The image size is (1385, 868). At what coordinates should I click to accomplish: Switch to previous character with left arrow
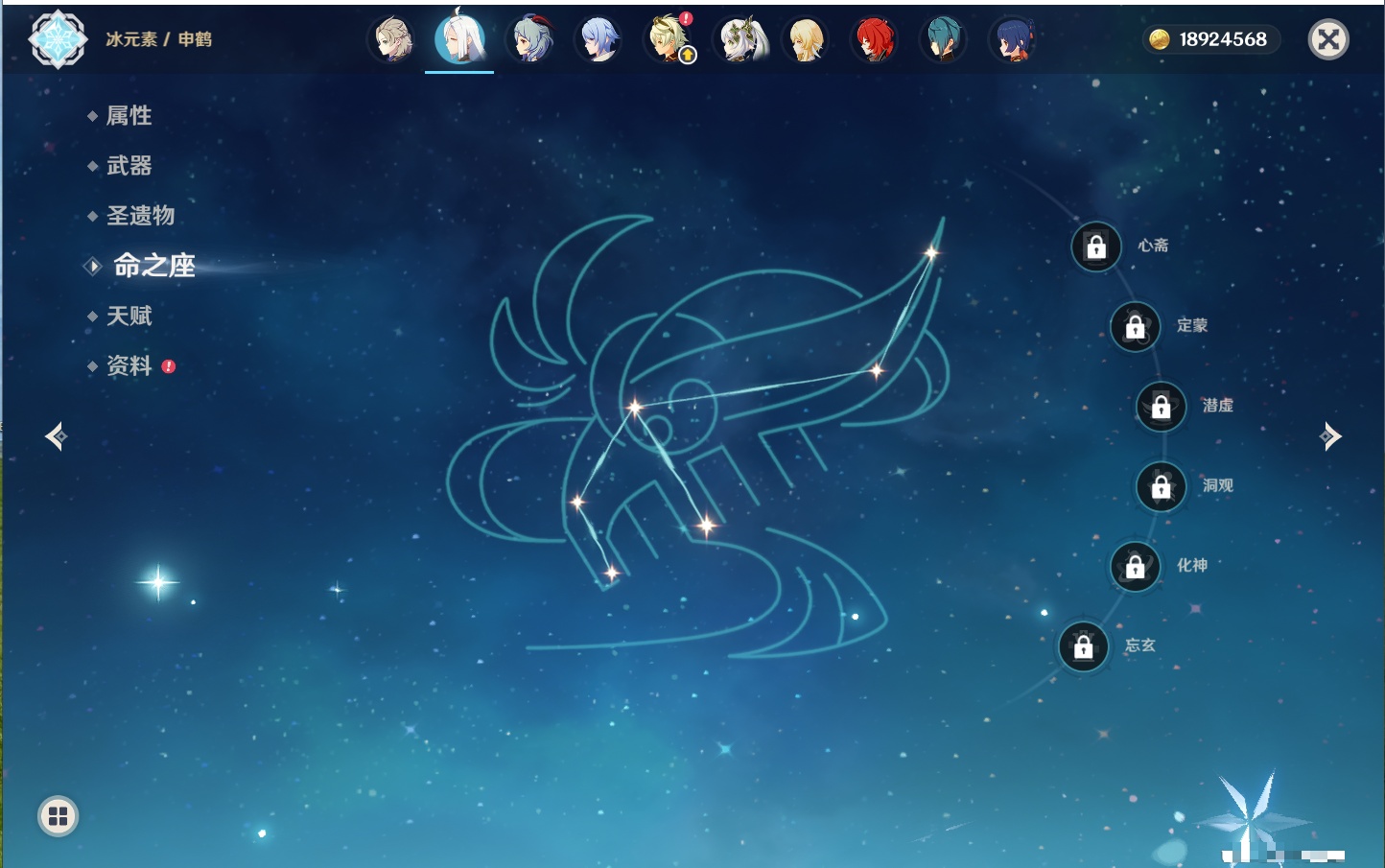tap(56, 436)
